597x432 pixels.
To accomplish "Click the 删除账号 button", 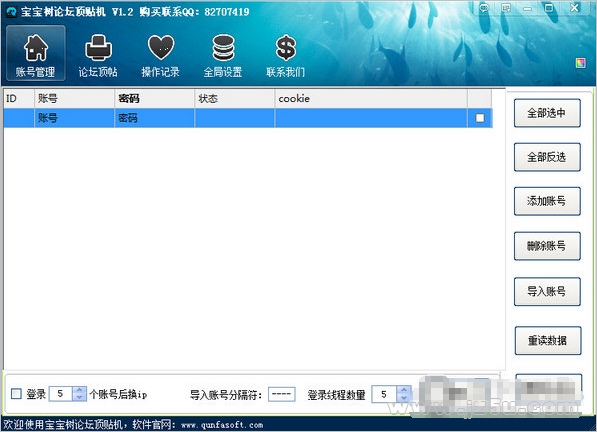I will (547, 246).
